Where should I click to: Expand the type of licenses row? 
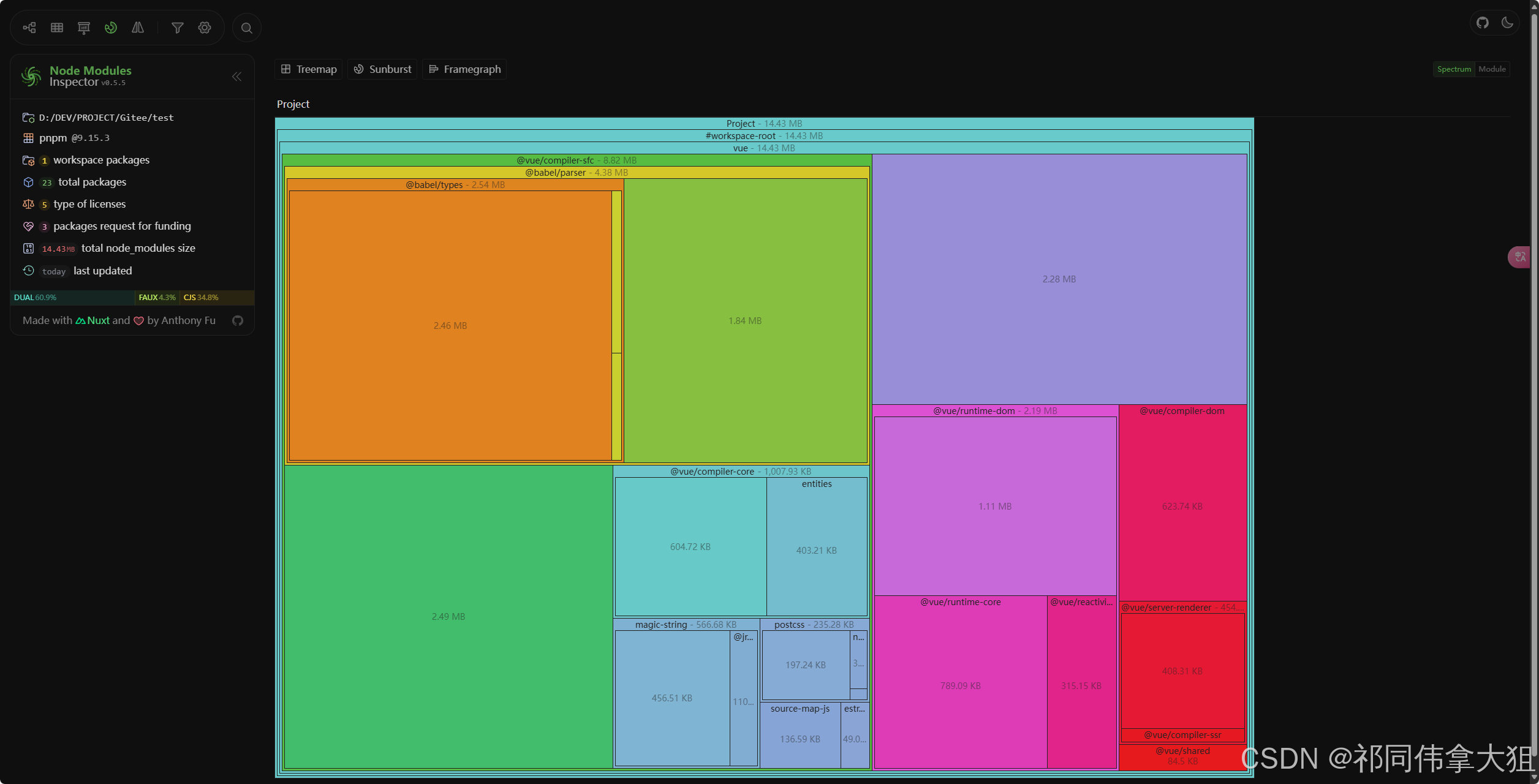89,204
